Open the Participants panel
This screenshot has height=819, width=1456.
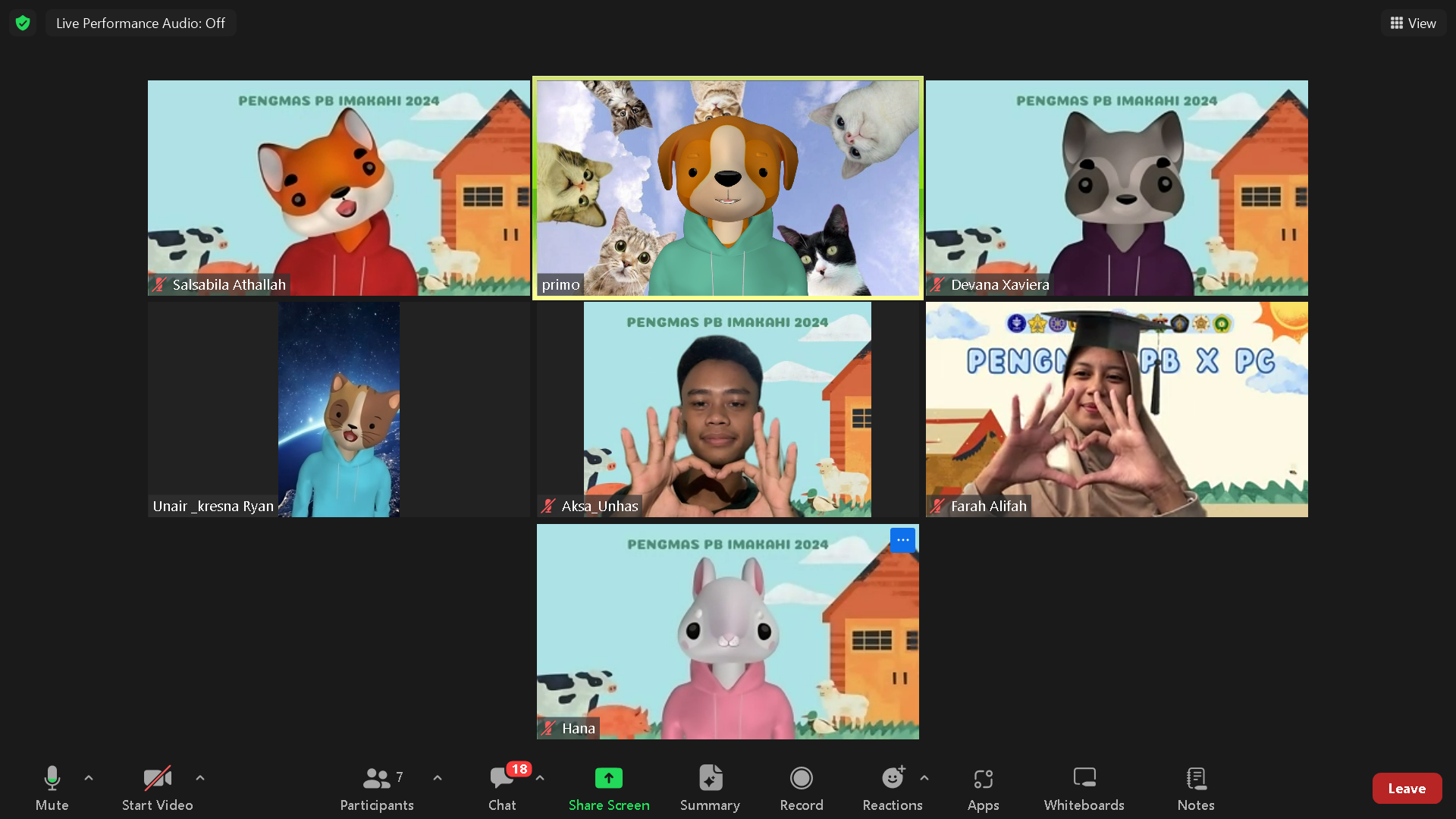(x=377, y=787)
